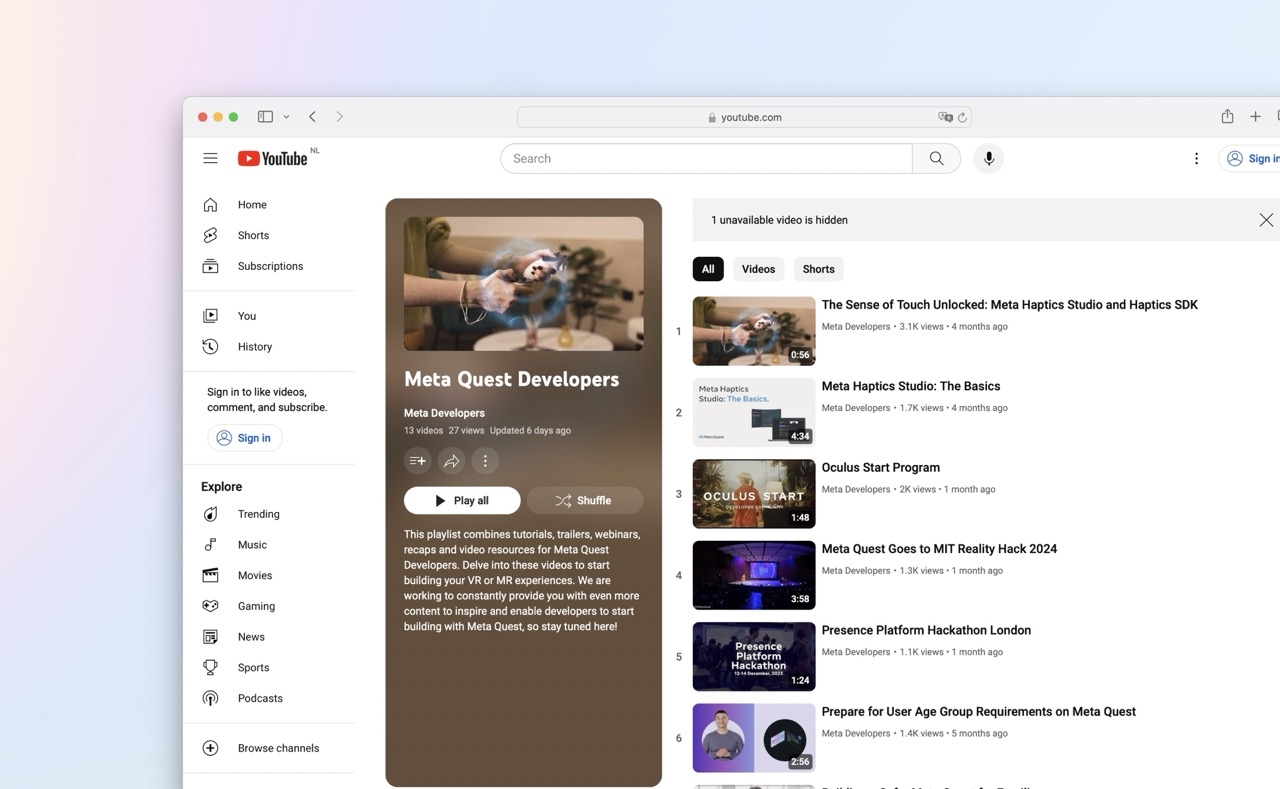Open Oculus Start Program thumbnail
The width and height of the screenshot is (1280, 789).
[754, 494]
